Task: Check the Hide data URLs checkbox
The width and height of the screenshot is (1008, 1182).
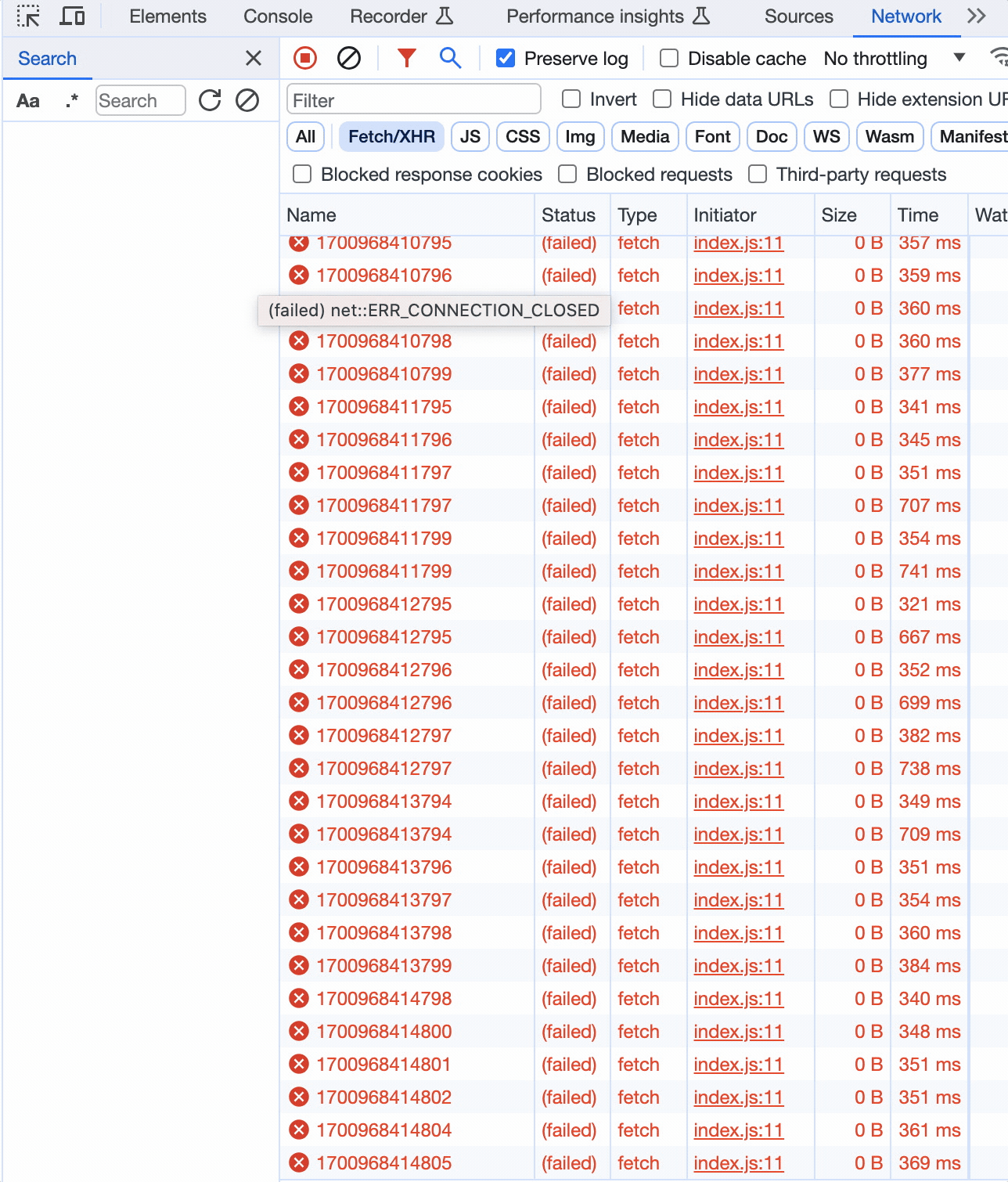Action: [662, 99]
